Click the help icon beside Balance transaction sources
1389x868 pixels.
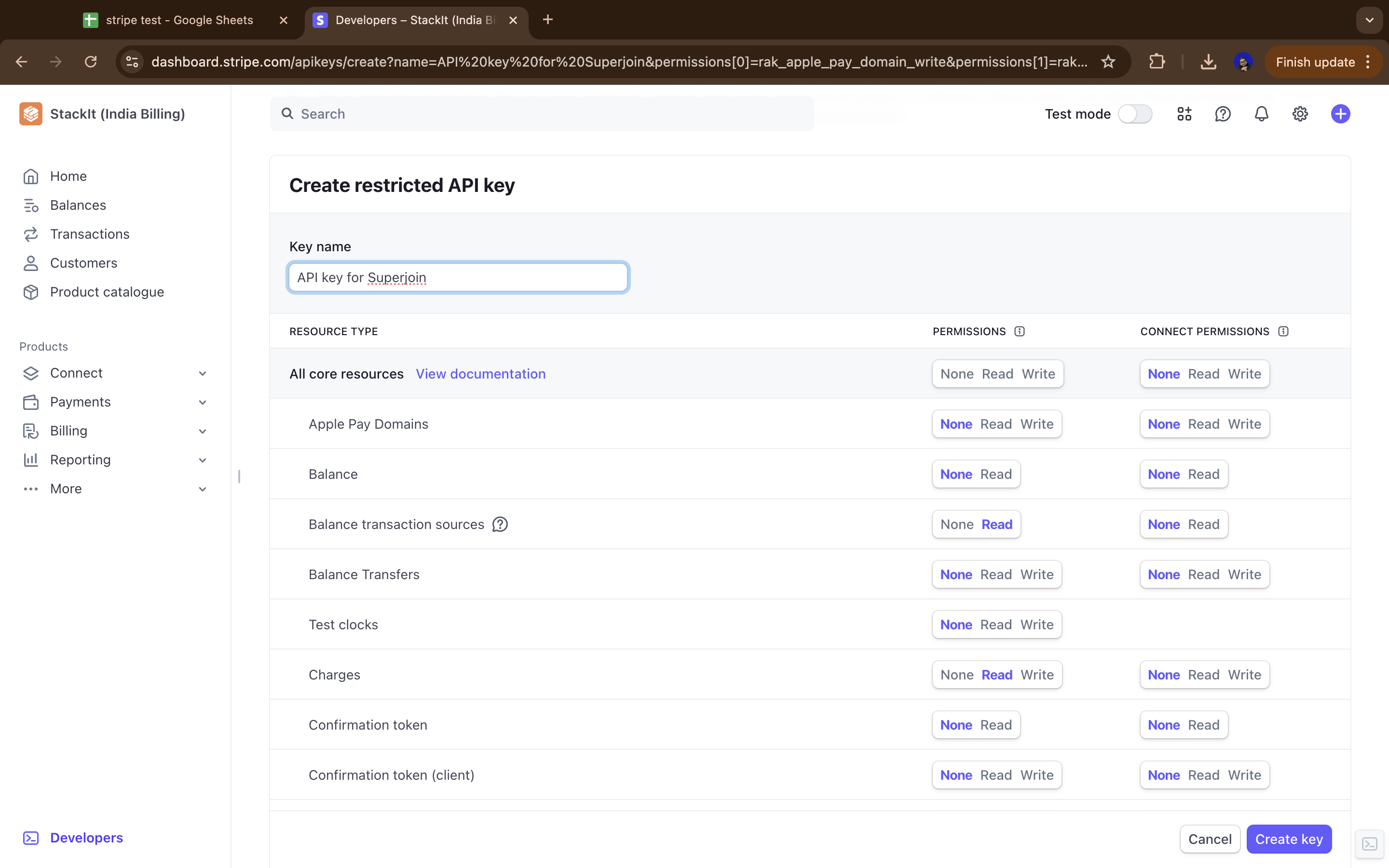500,524
